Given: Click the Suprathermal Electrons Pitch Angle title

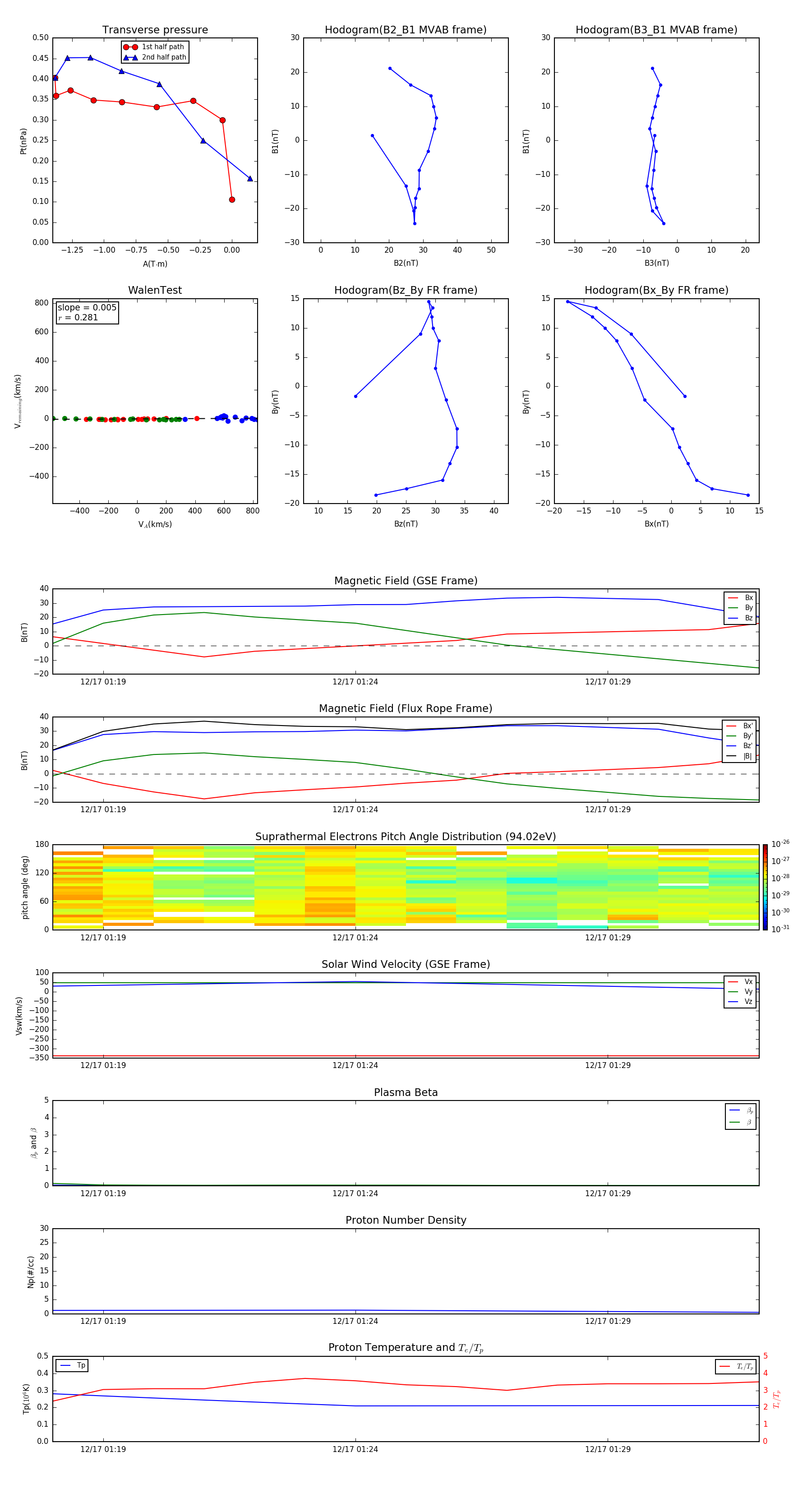Looking at the screenshot, I should pyautogui.click(x=406, y=837).
